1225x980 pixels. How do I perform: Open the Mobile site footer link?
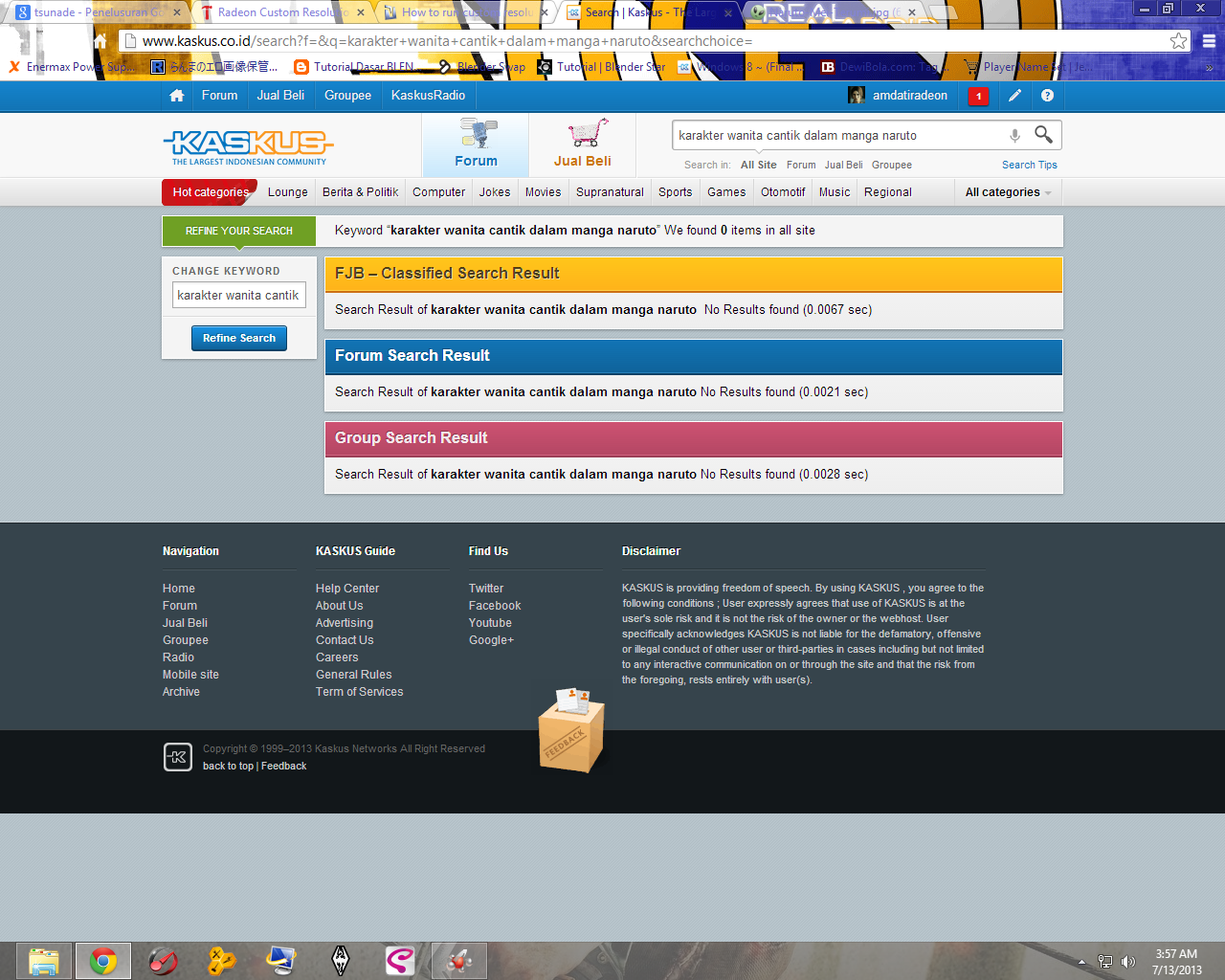[190, 675]
